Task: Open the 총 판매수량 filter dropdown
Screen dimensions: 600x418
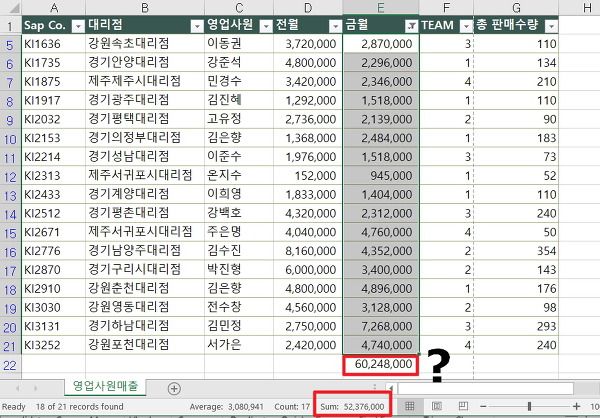Action: click(551, 26)
